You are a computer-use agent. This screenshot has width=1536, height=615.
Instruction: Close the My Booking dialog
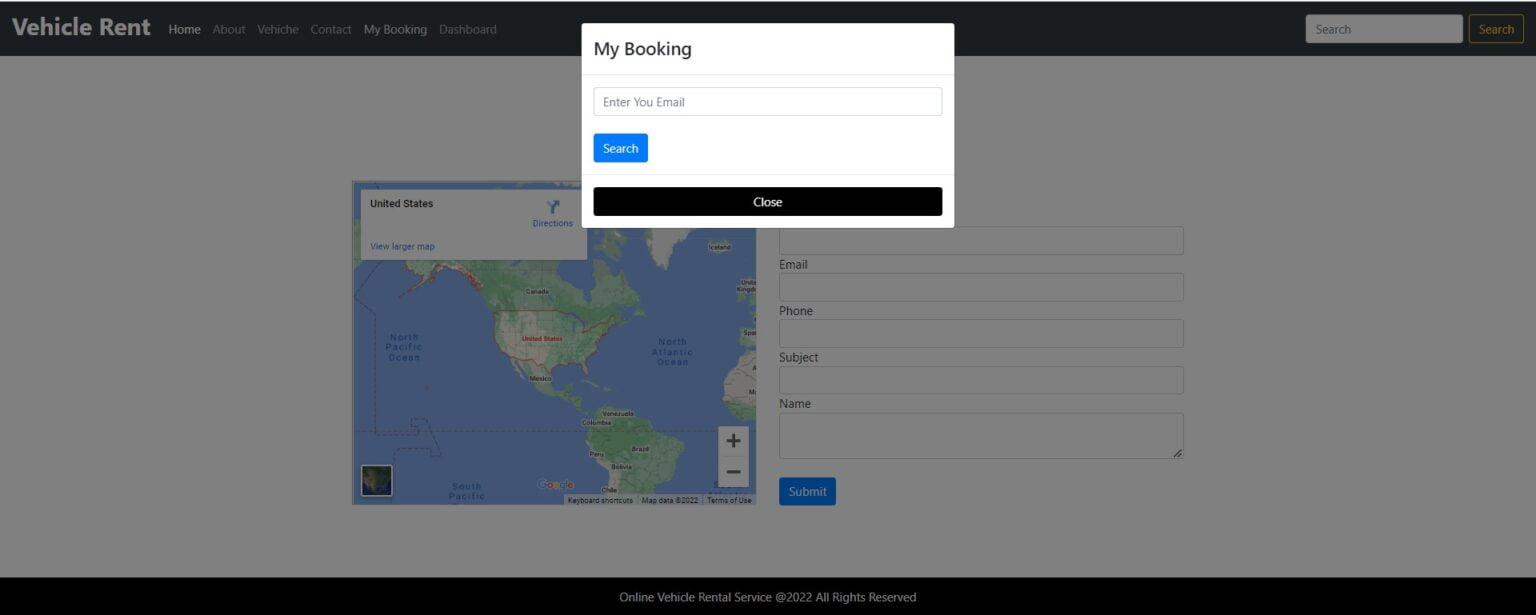(767, 202)
